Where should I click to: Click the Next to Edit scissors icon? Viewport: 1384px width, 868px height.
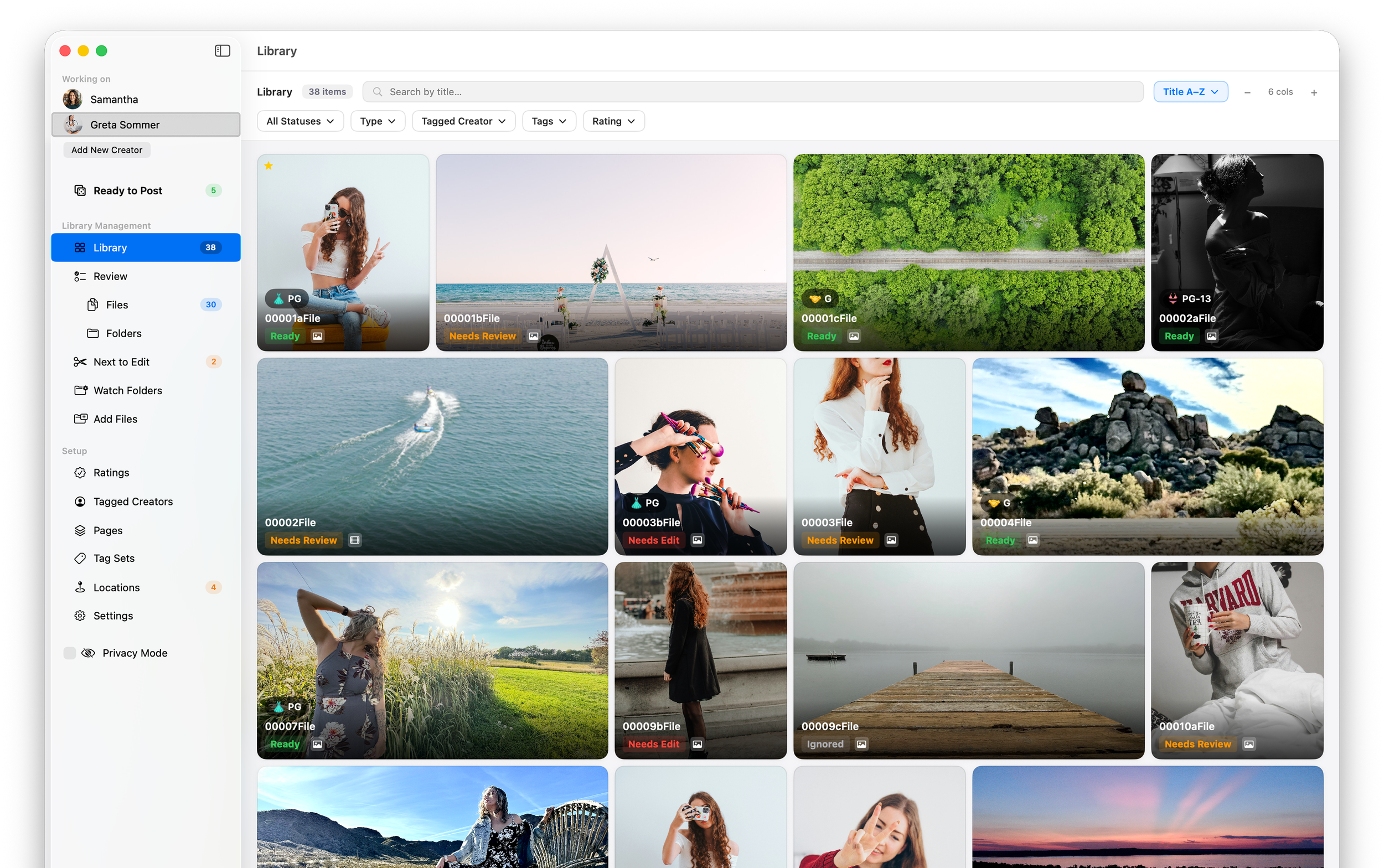pyautogui.click(x=80, y=362)
